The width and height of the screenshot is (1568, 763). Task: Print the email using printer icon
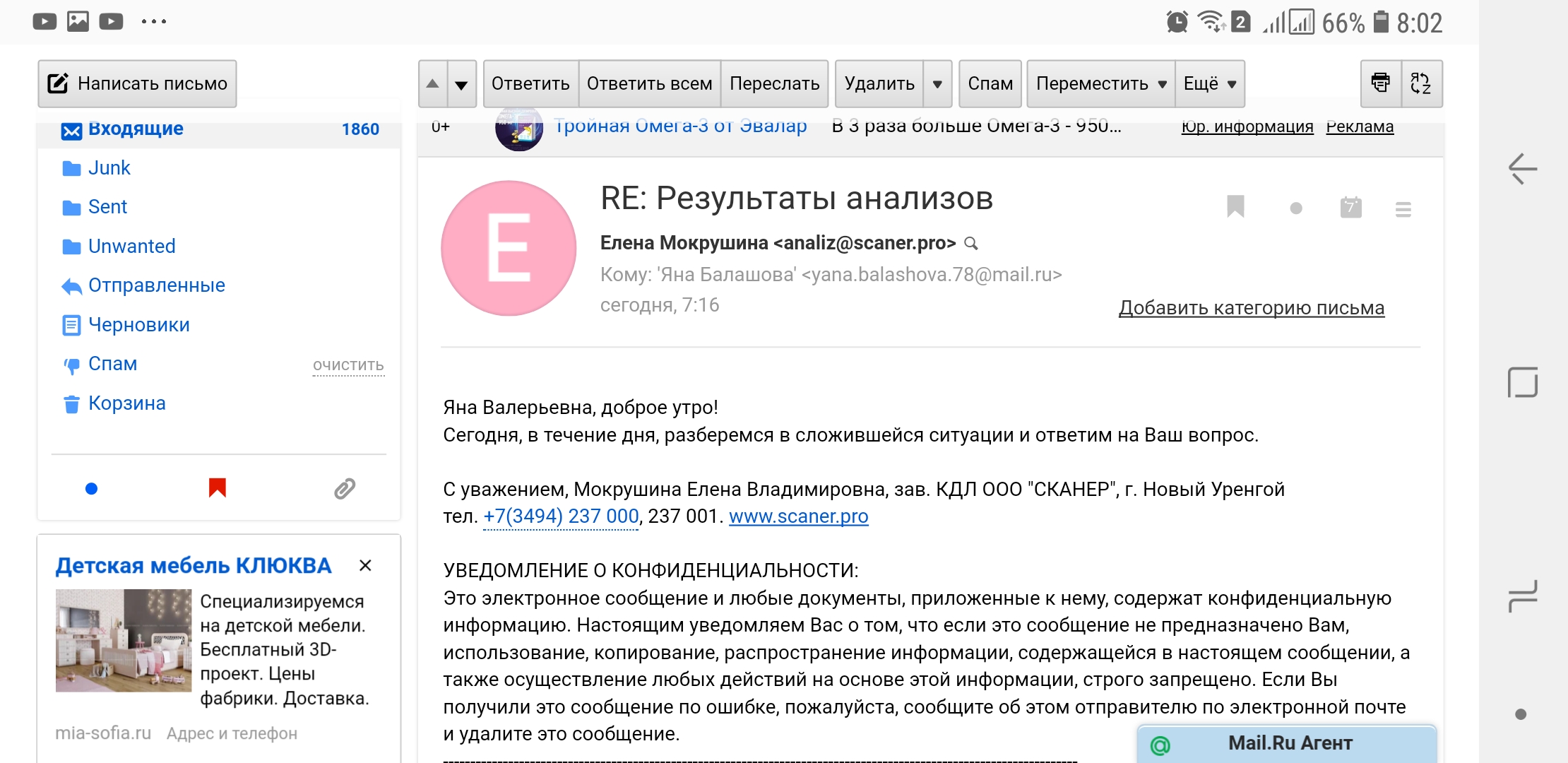click(x=1380, y=83)
